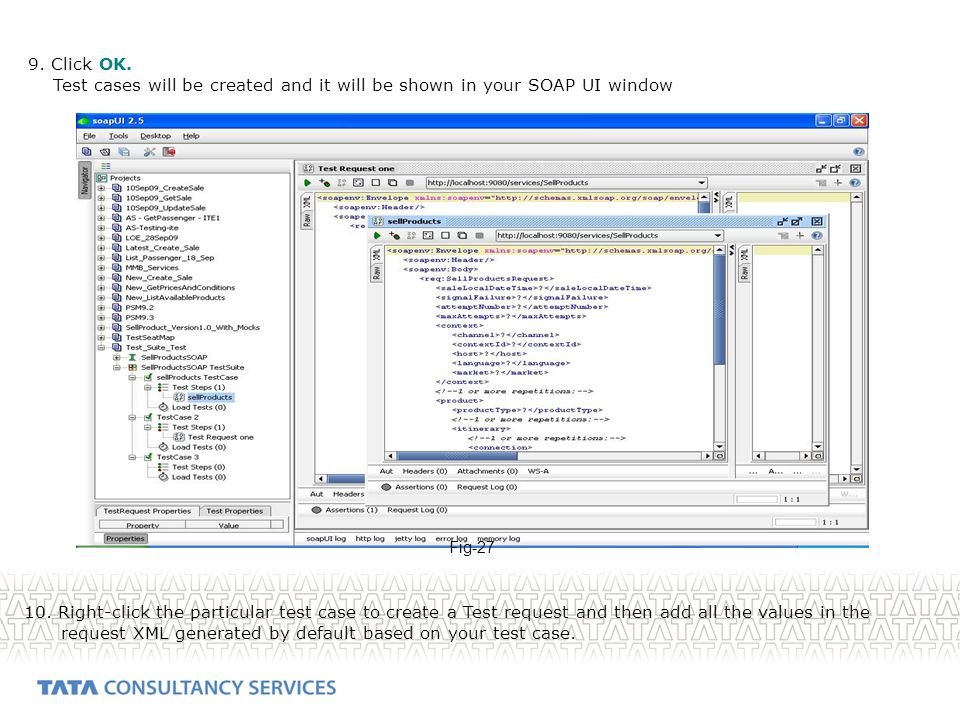
Task: Click scroll-down arrow in sellProducts request editor
Action: coord(719,447)
